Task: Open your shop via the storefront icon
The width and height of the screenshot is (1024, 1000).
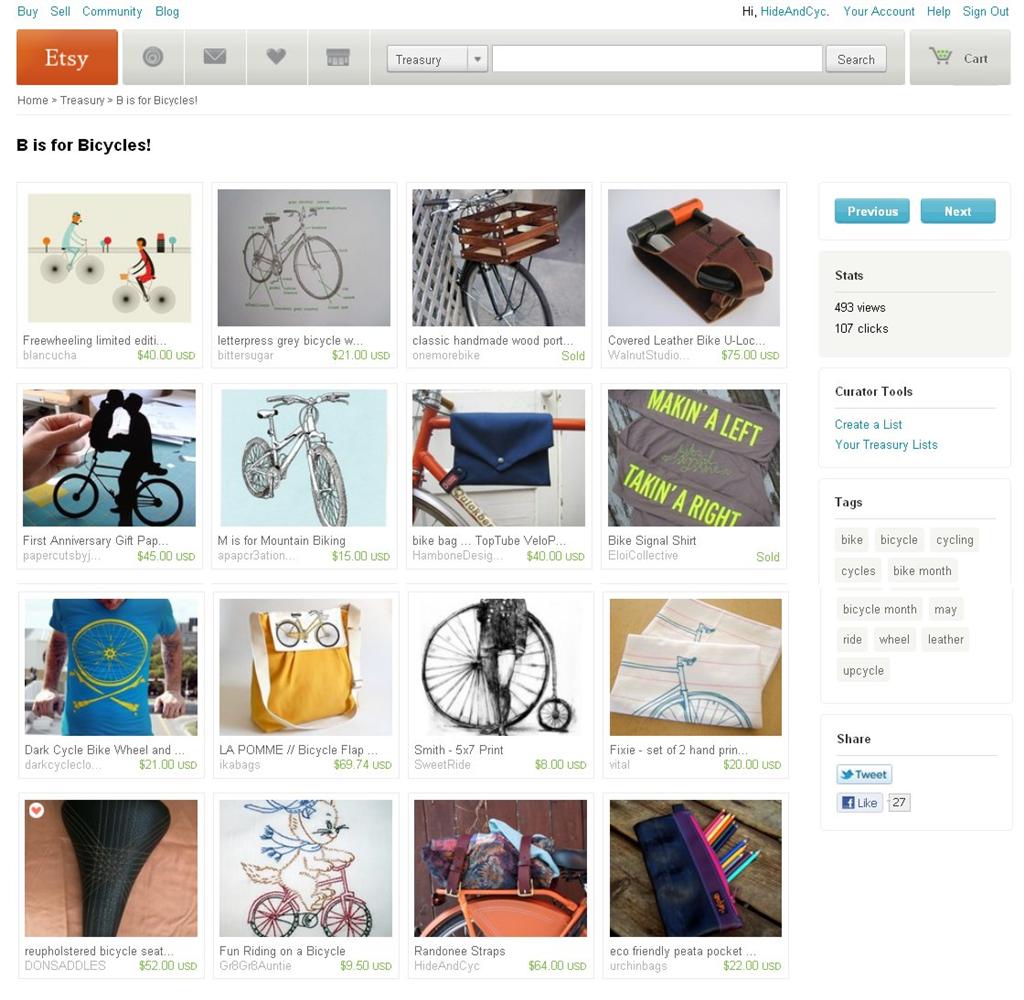Action: (x=338, y=57)
